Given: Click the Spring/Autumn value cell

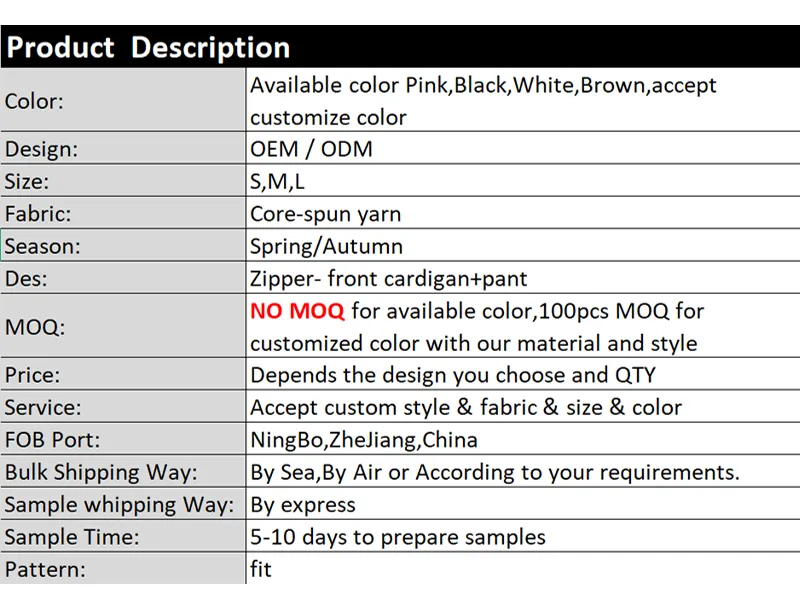Looking at the screenshot, I should (x=522, y=246).
